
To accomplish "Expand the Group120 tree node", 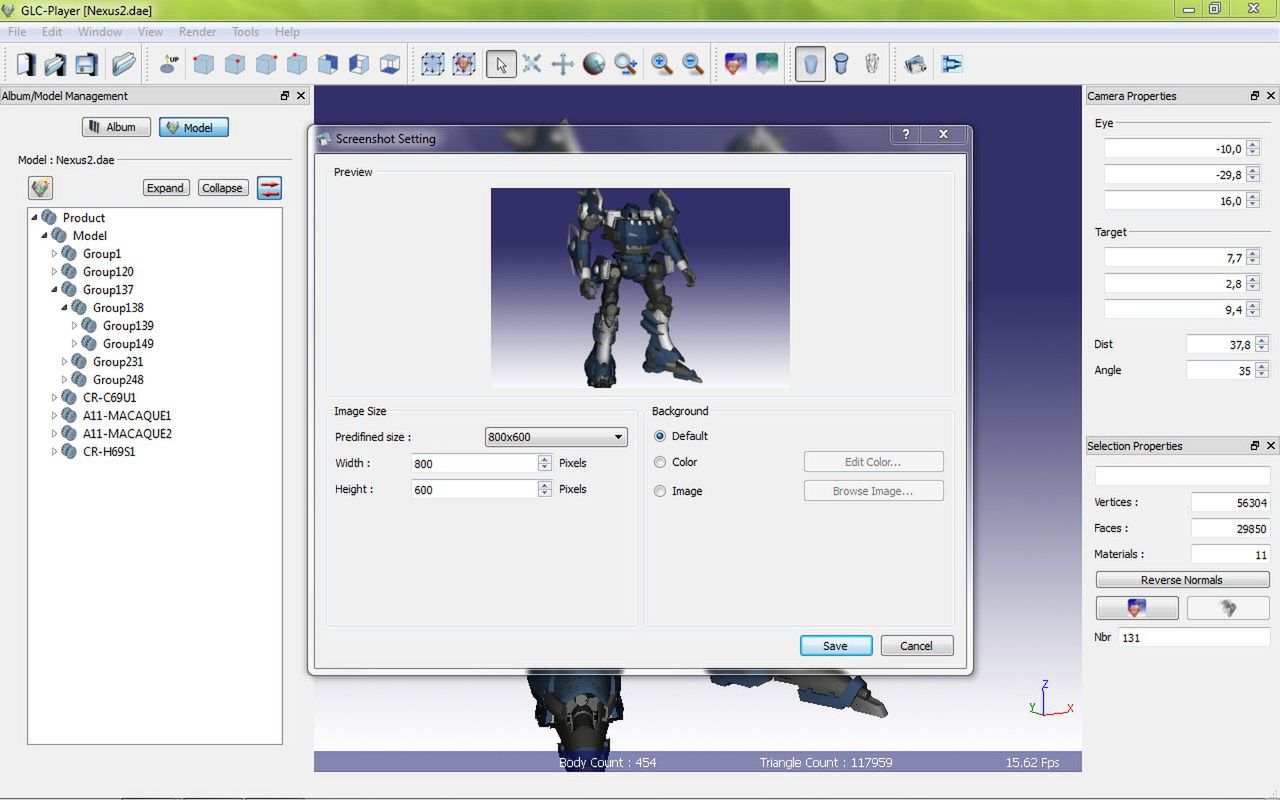I will point(55,272).
